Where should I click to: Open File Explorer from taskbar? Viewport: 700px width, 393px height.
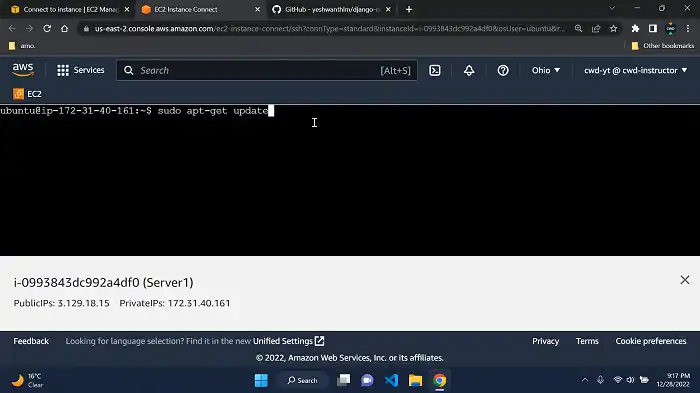[x=415, y=380]
